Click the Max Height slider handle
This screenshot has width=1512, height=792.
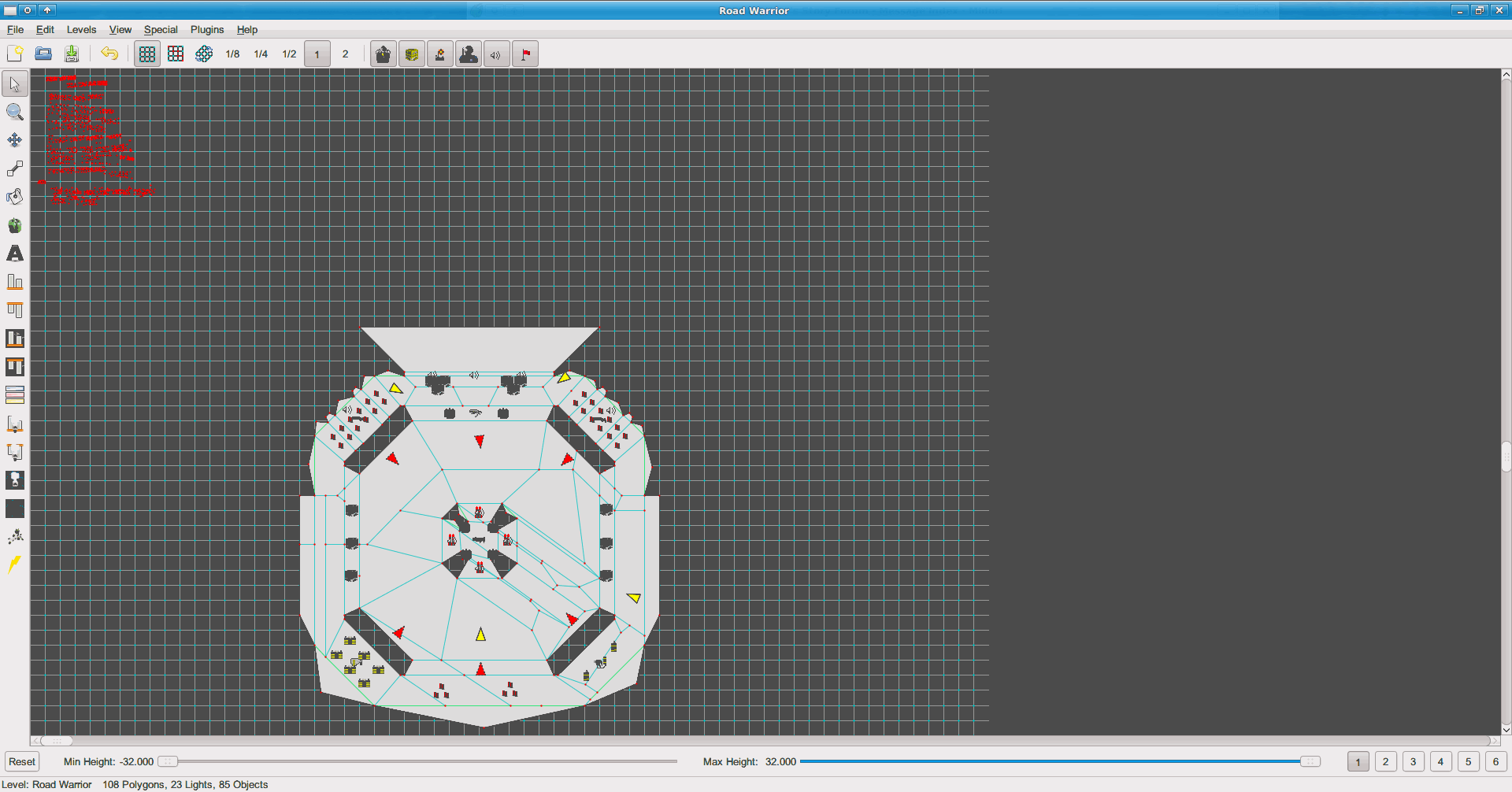[1310, 761]
